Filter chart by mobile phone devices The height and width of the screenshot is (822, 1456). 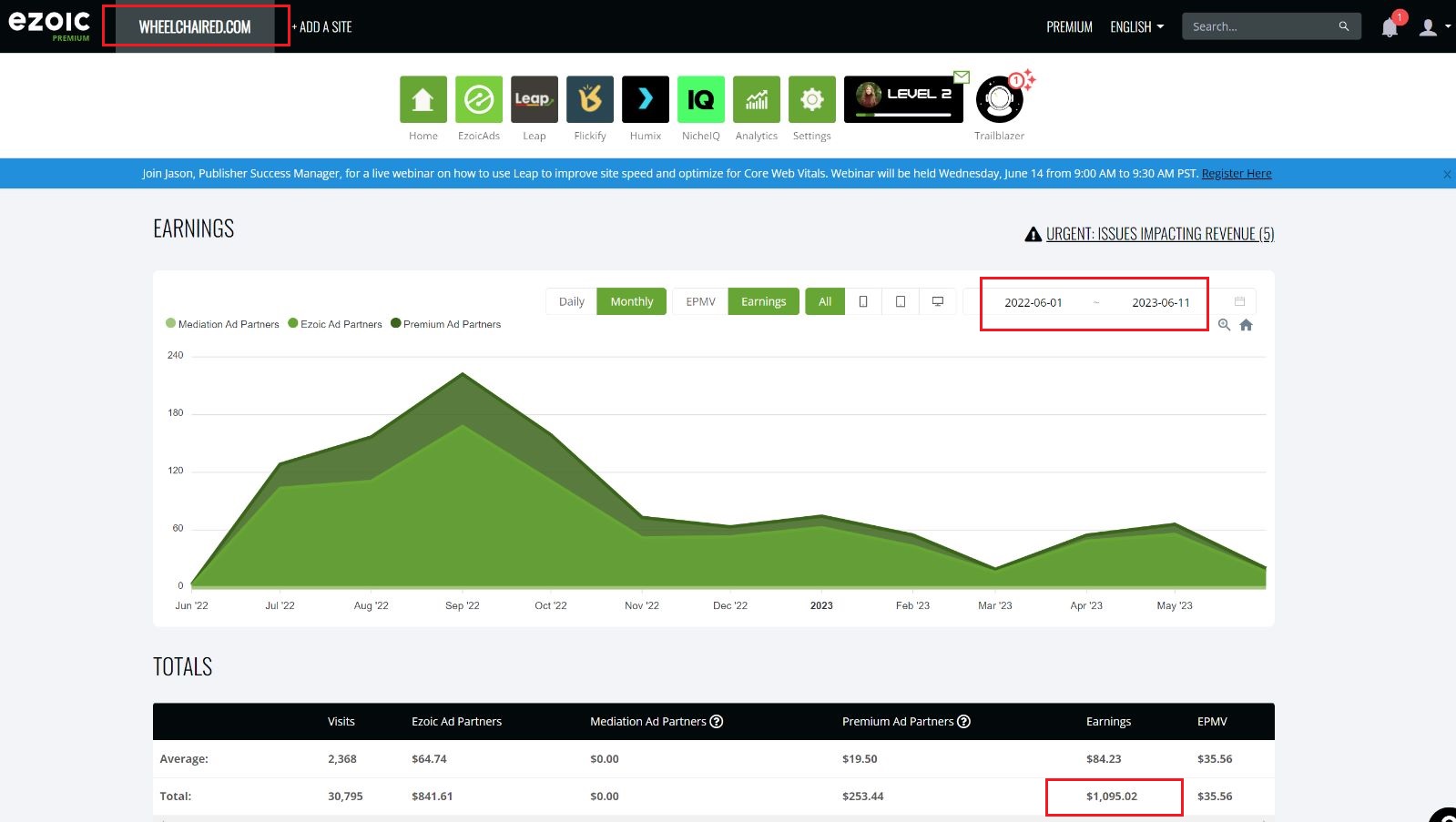[863, 301]
